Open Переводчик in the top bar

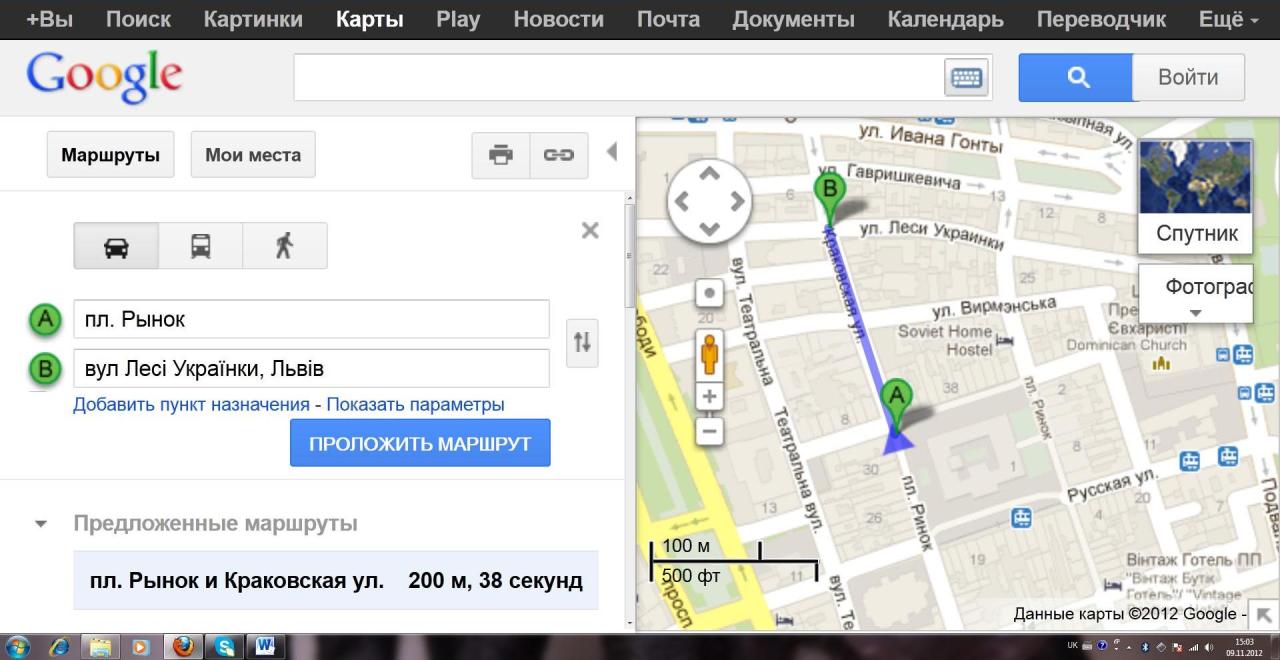tap(1101, 19)
